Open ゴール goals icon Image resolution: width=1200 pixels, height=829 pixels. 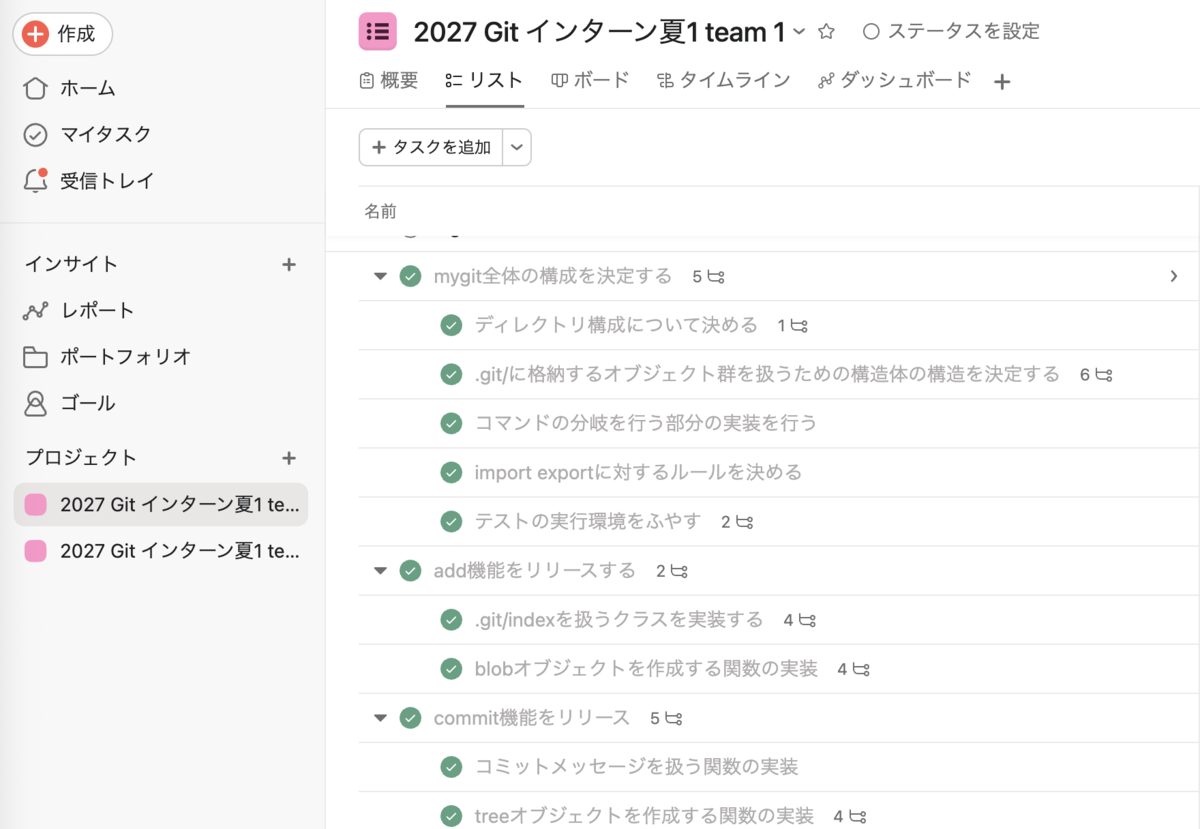click(35, 403)
